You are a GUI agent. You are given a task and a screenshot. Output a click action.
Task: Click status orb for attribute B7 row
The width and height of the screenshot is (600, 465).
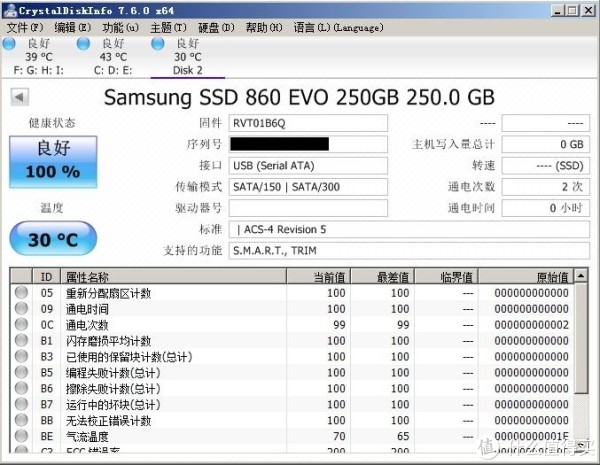[x=21, y=404]
